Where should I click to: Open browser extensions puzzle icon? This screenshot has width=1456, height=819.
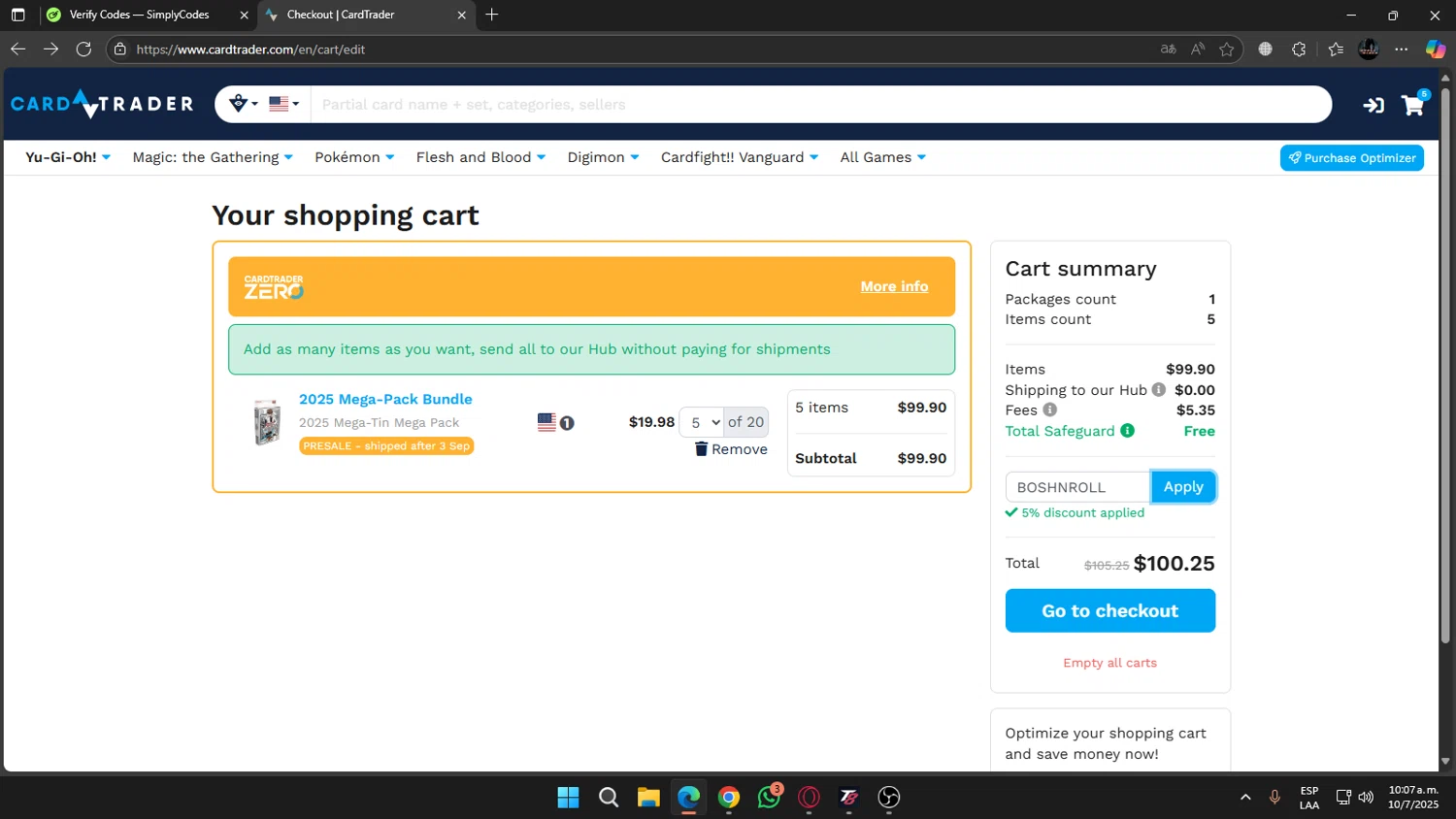(x=1299, y=49)
